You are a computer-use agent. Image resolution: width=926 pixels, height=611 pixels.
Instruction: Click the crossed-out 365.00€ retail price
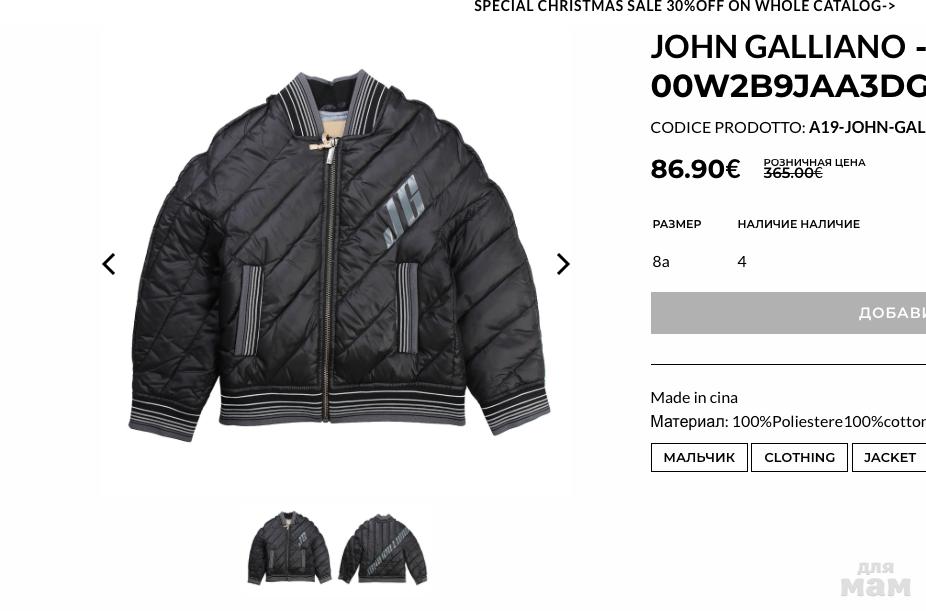(x=793, y=173)
